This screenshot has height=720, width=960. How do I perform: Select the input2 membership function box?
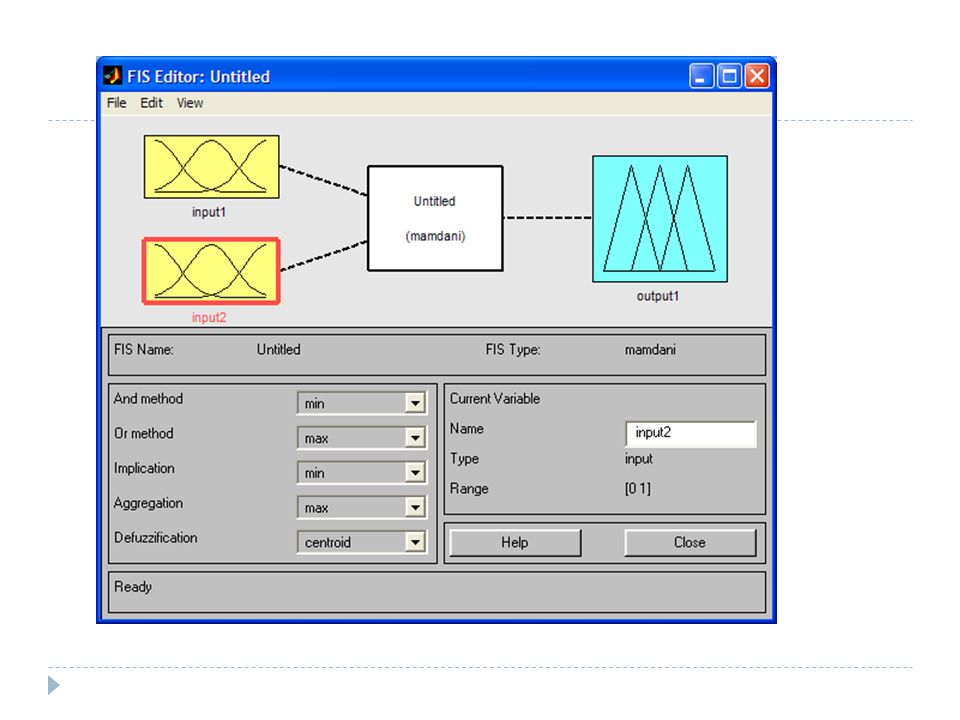coord(211,271)
